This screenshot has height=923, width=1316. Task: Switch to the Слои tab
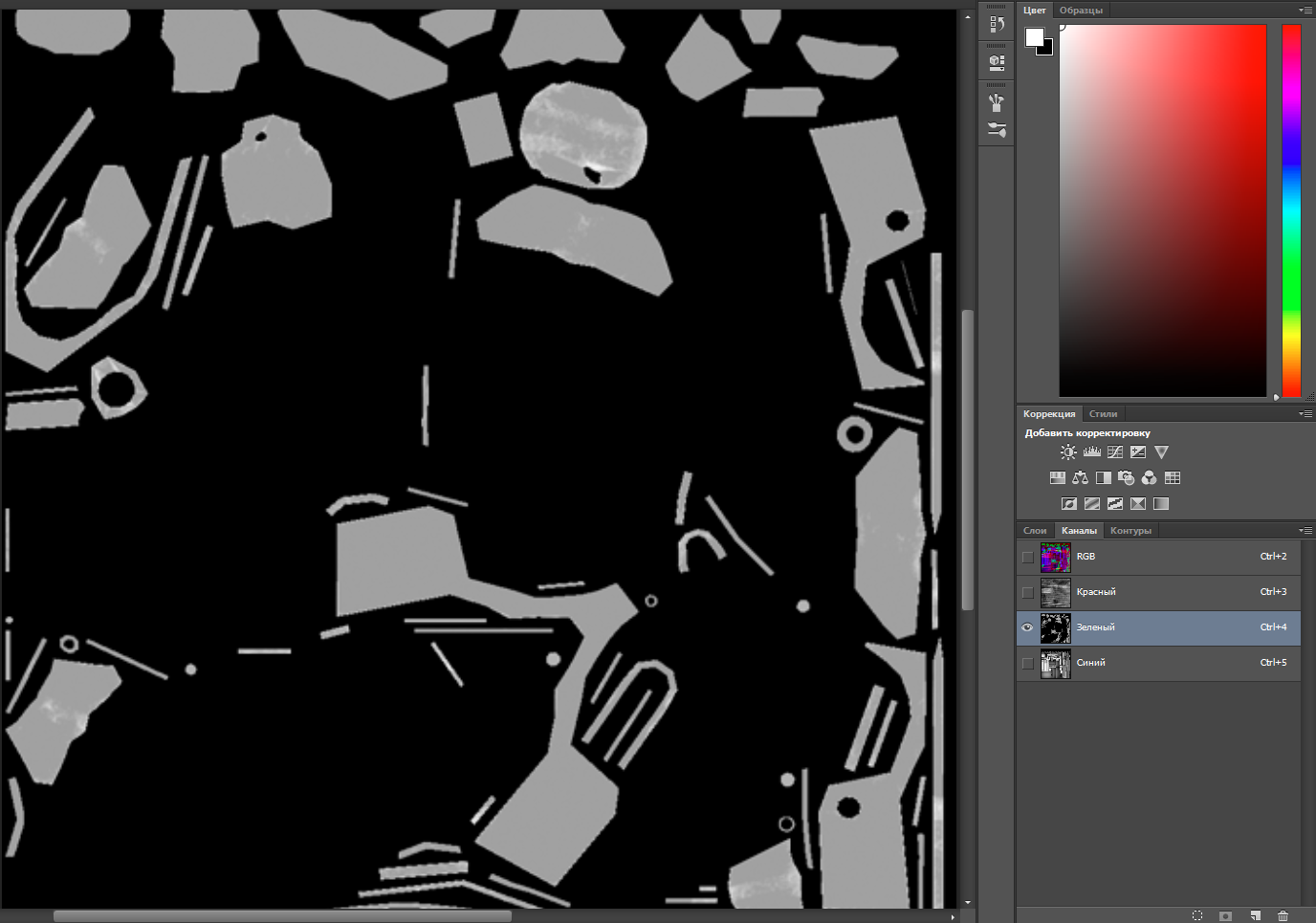(x=1035, y=531)
